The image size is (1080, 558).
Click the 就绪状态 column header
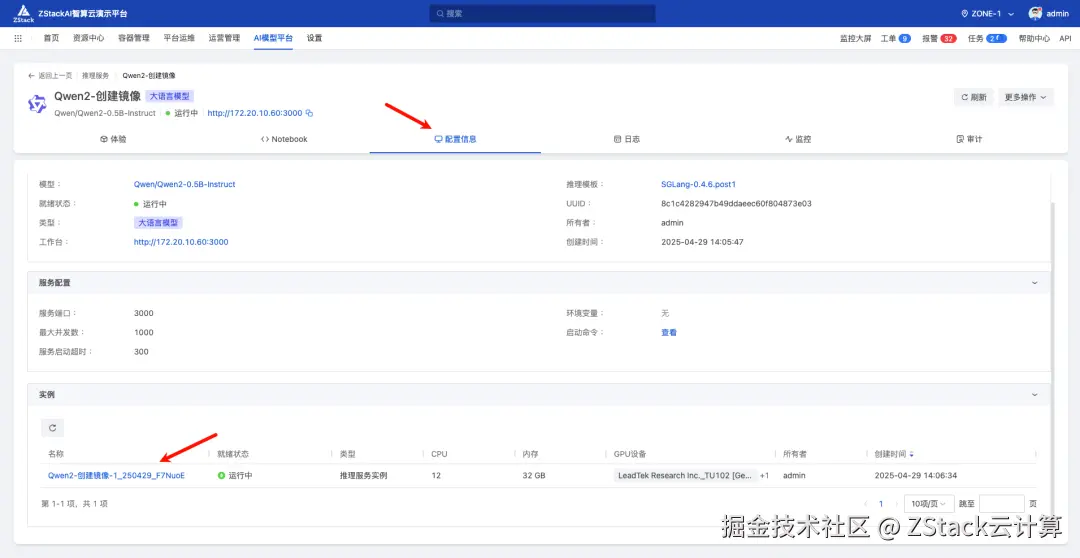(x=233, y=454)
